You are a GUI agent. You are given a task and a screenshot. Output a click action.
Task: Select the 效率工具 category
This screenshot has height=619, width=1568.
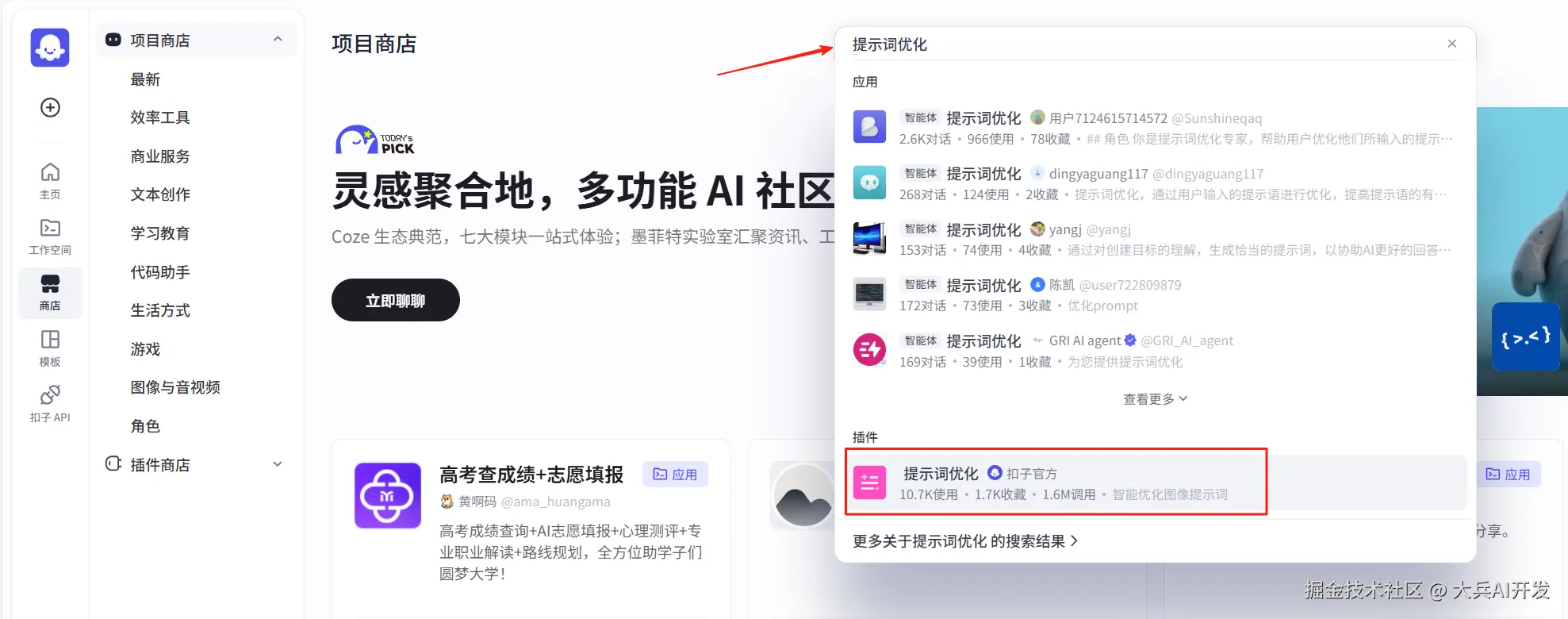click(160, 117)
